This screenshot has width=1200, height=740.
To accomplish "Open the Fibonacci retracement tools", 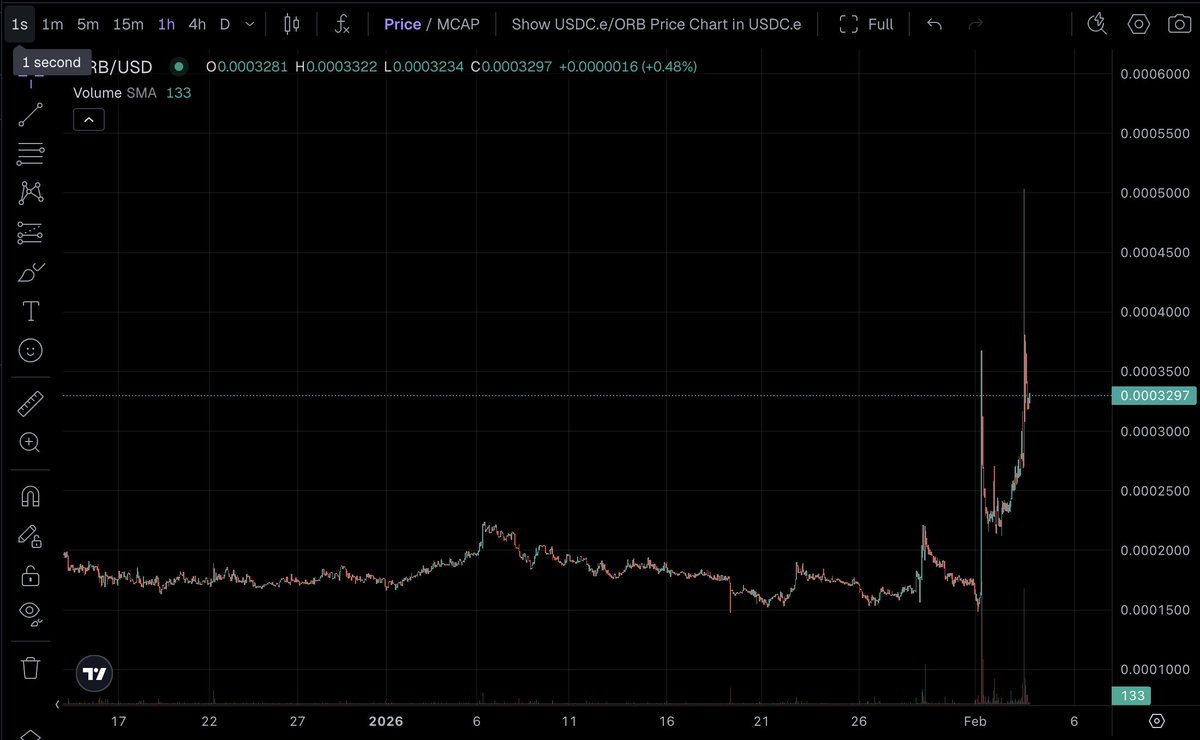I will click(31, 154).
